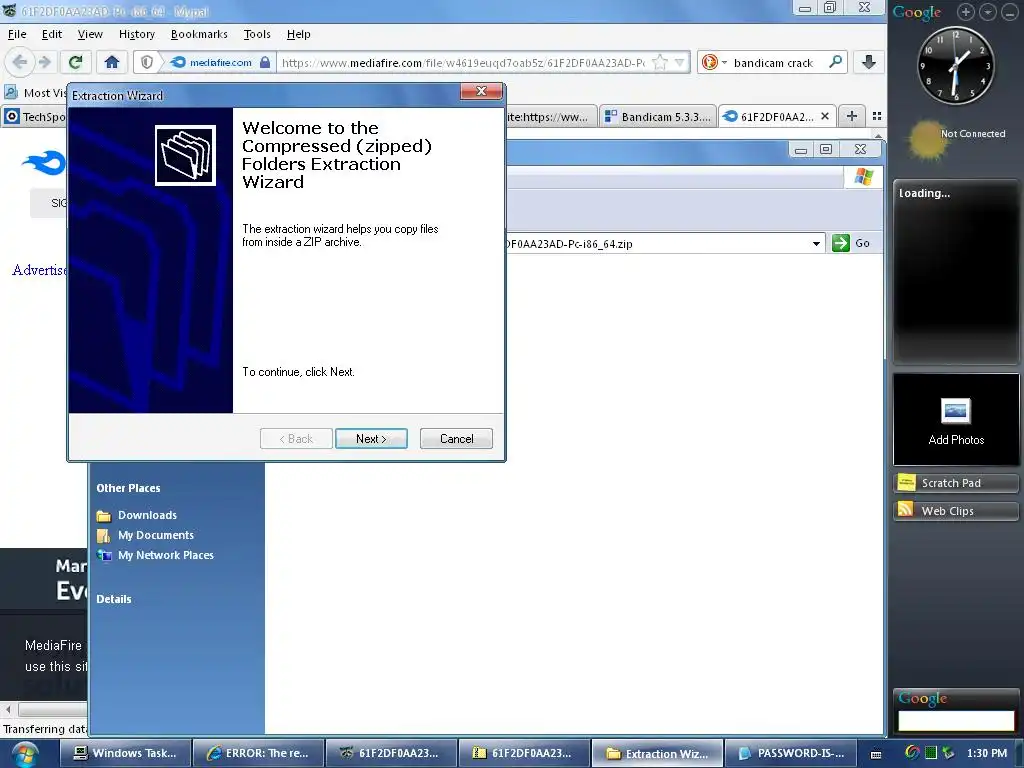Open the History menu
Screen dimensions: 1024x768
136,34
